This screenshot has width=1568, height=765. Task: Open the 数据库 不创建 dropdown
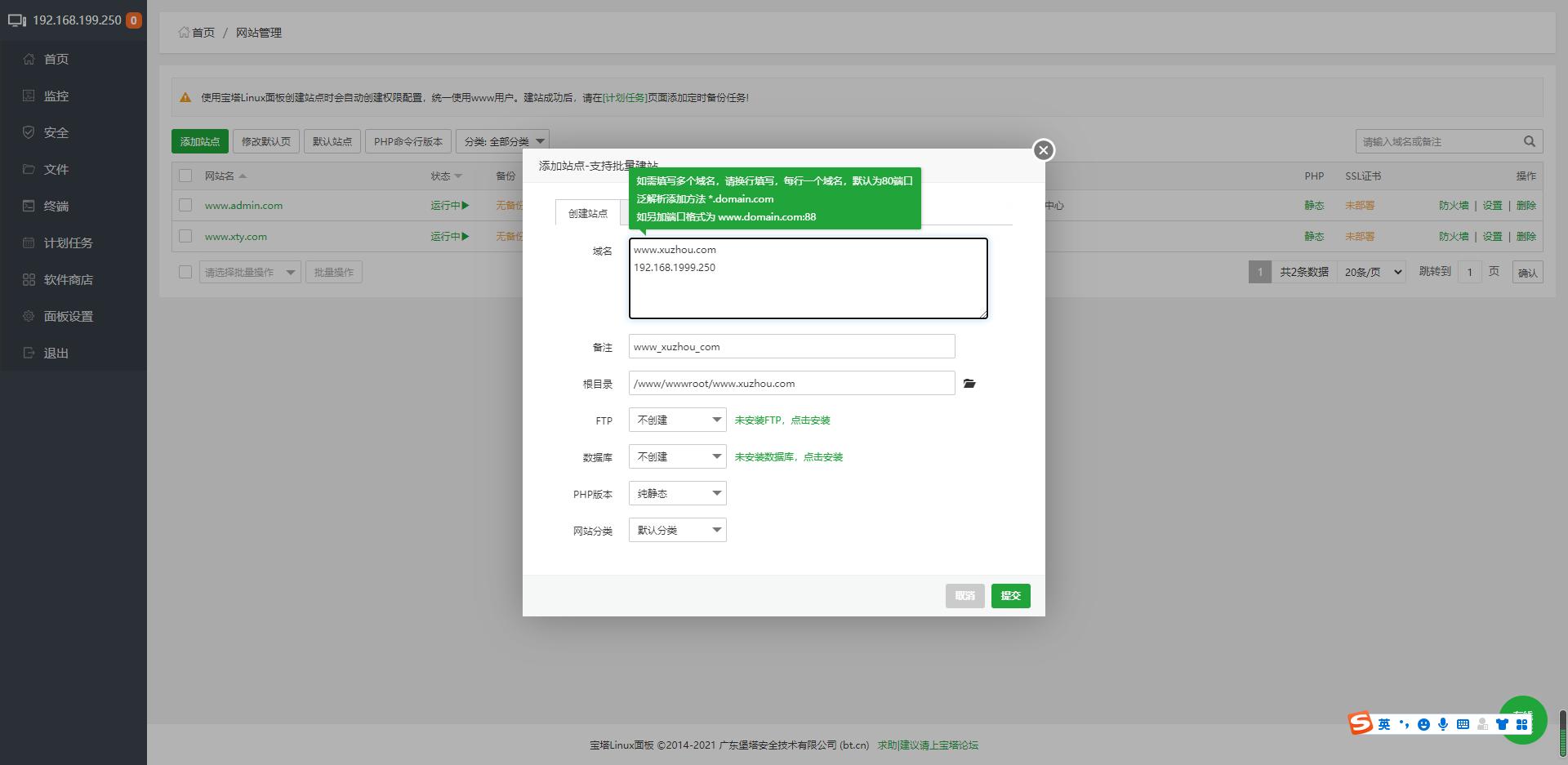(677, 456)
